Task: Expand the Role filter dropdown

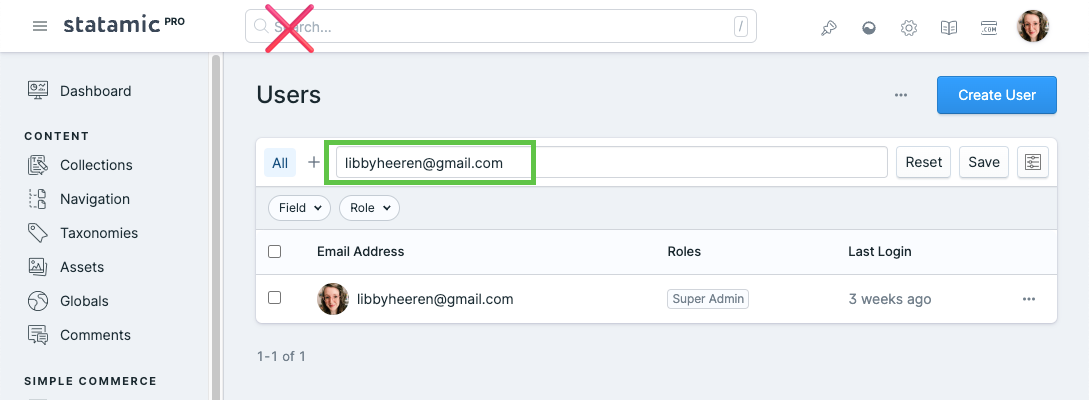Action: [x=369, y=208]
